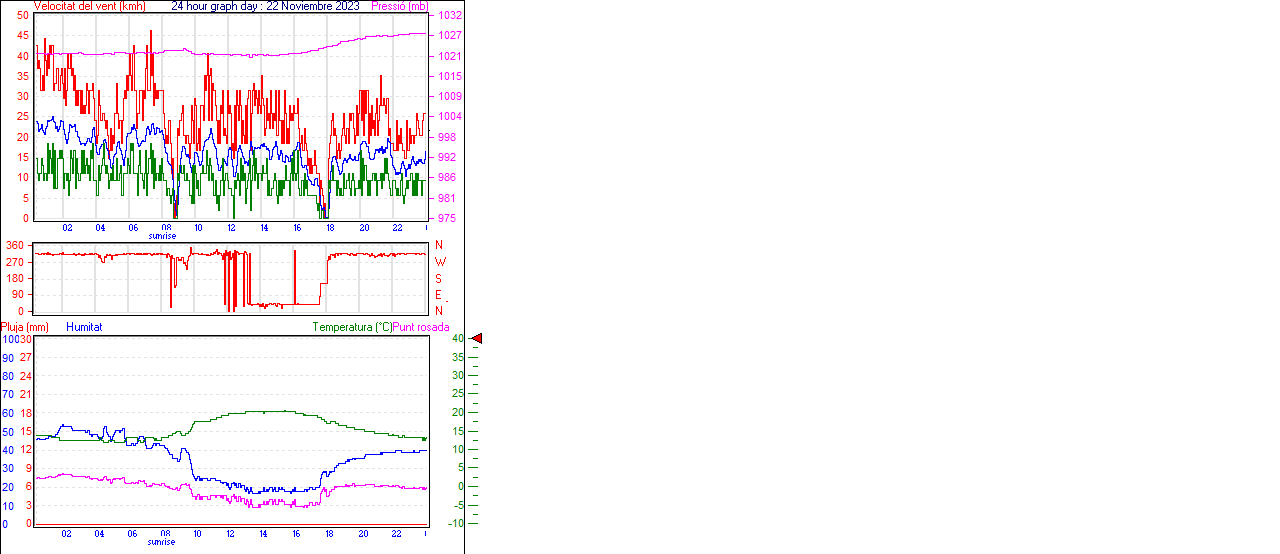This screenshot has height=554, width=1280.
Task: Click the 50 value on wind speed axis
Action: tap(23, 16)
